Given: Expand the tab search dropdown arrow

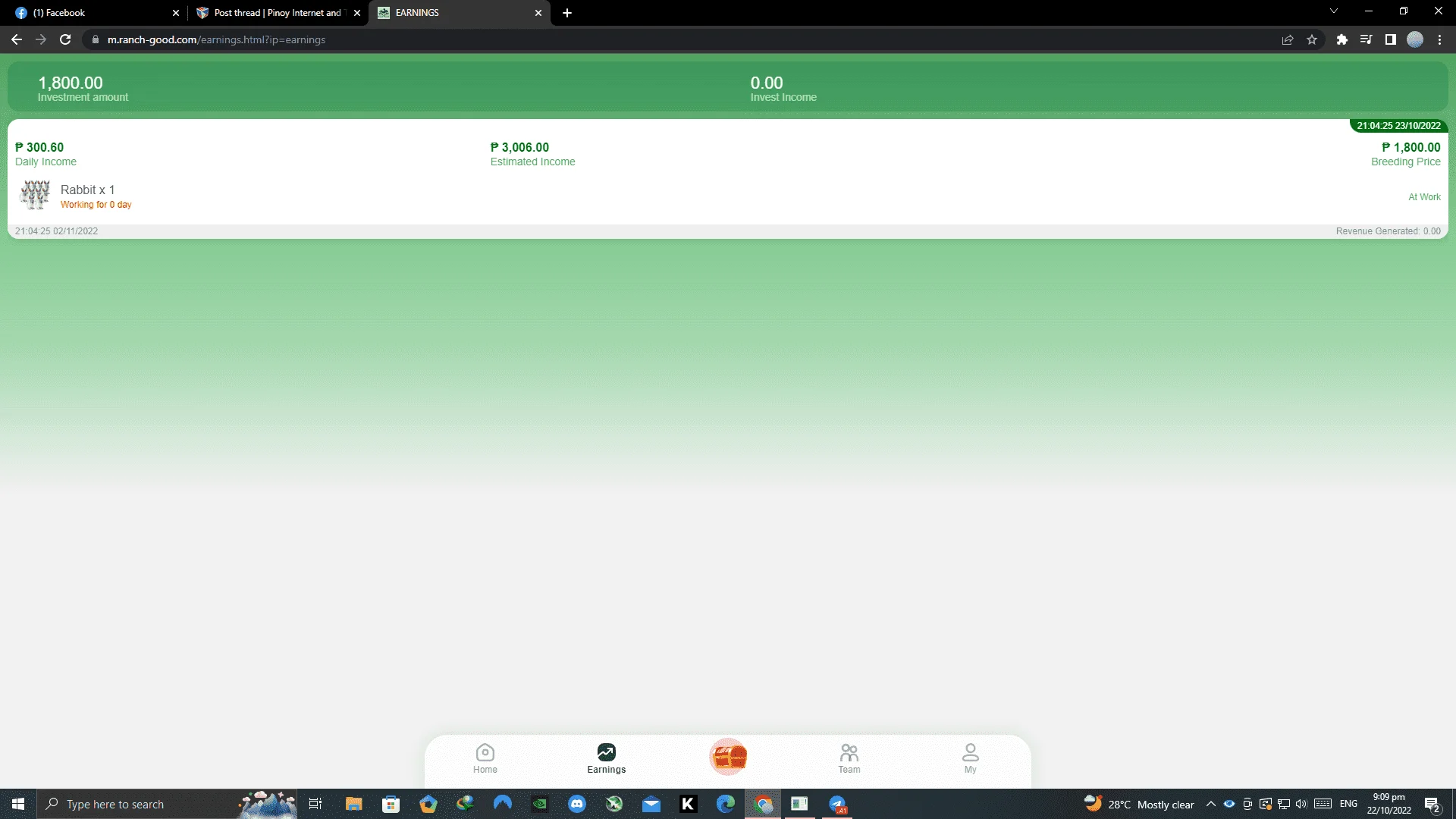Looking at the screenshot, I should 1334,11.
